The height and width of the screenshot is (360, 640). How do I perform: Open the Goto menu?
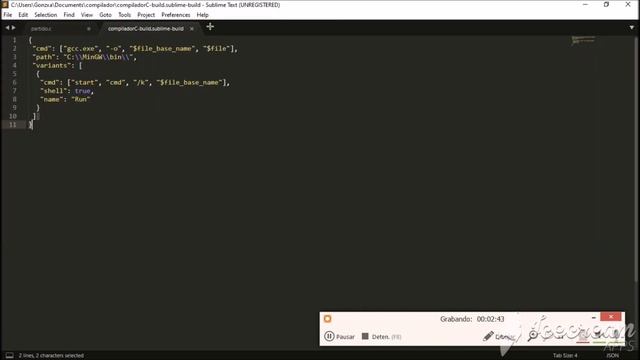pyautogui.click(x=105, y=15)
